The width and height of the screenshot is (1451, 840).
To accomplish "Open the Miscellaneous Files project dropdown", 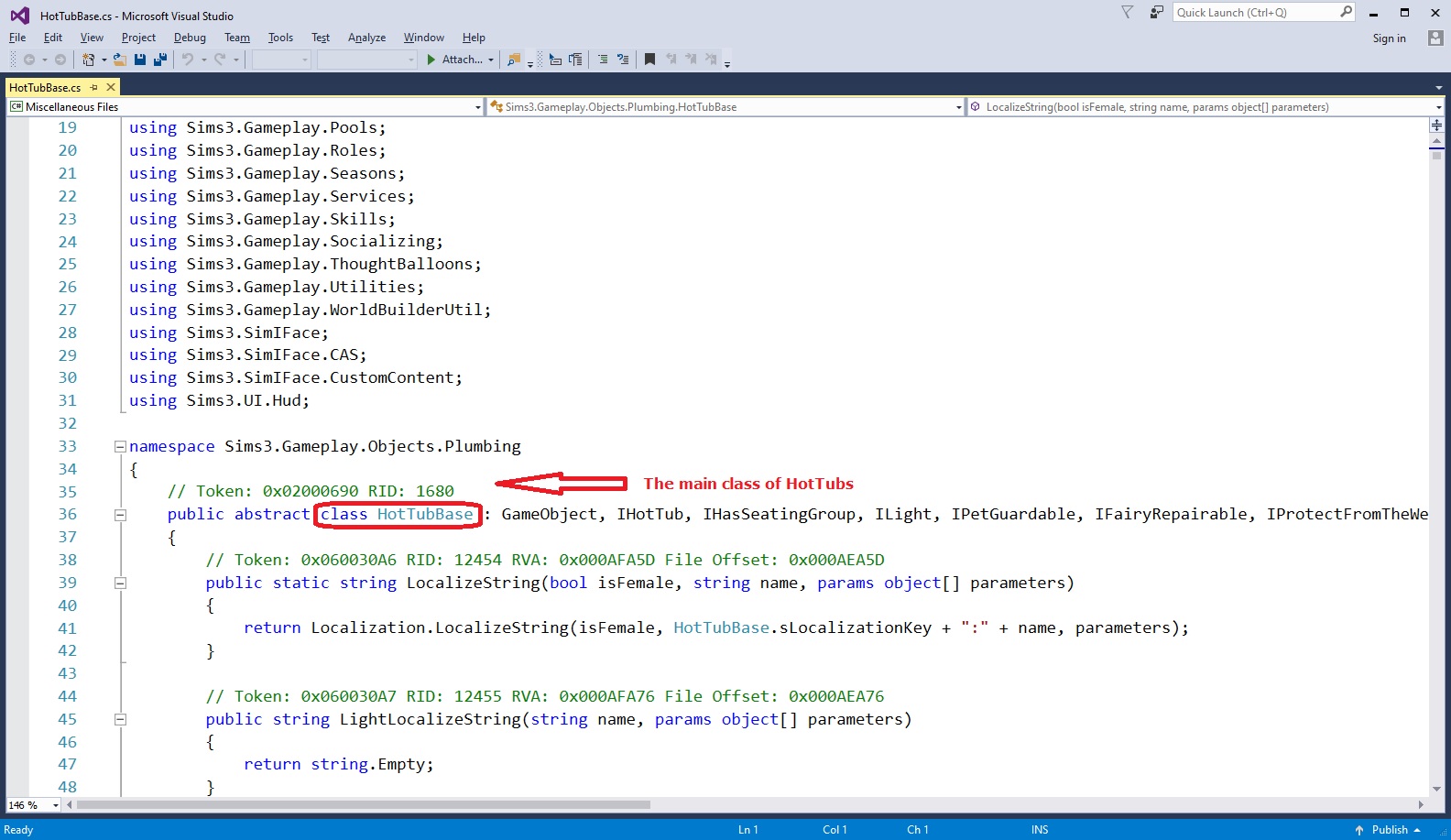I will point(477,107).
